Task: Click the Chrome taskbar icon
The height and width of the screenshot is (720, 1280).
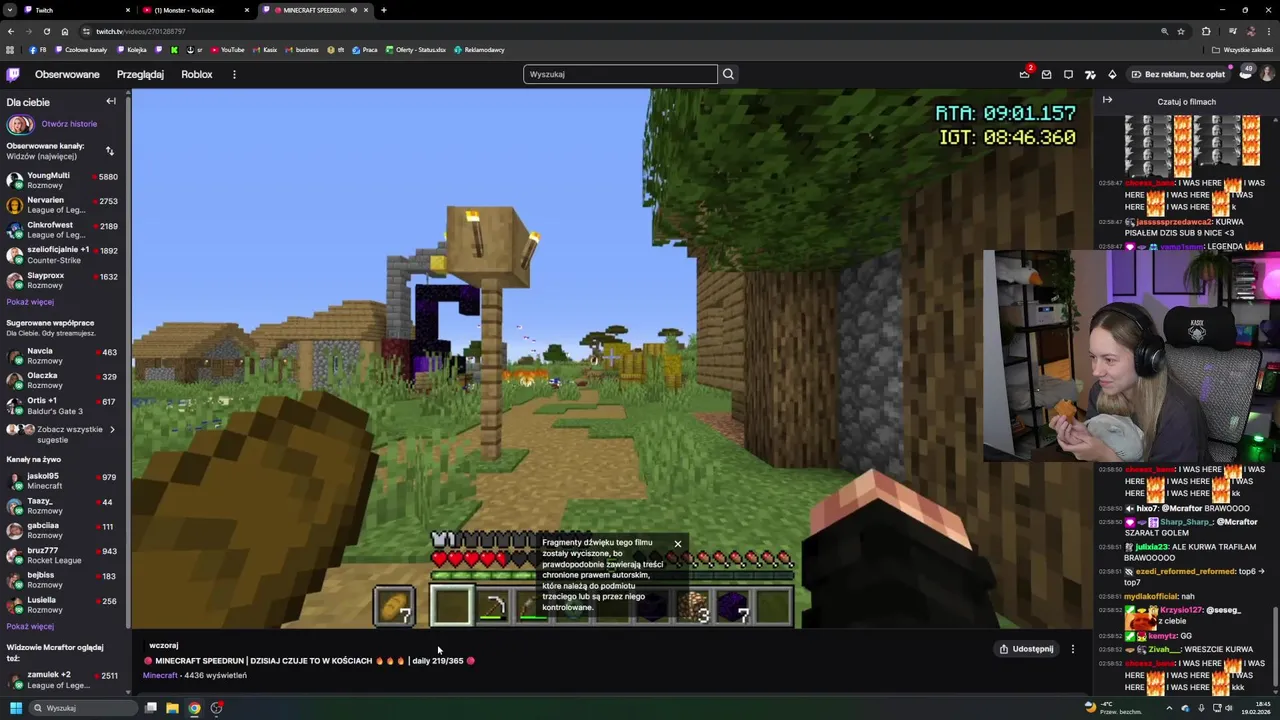Action: click(x=194, y=708)
